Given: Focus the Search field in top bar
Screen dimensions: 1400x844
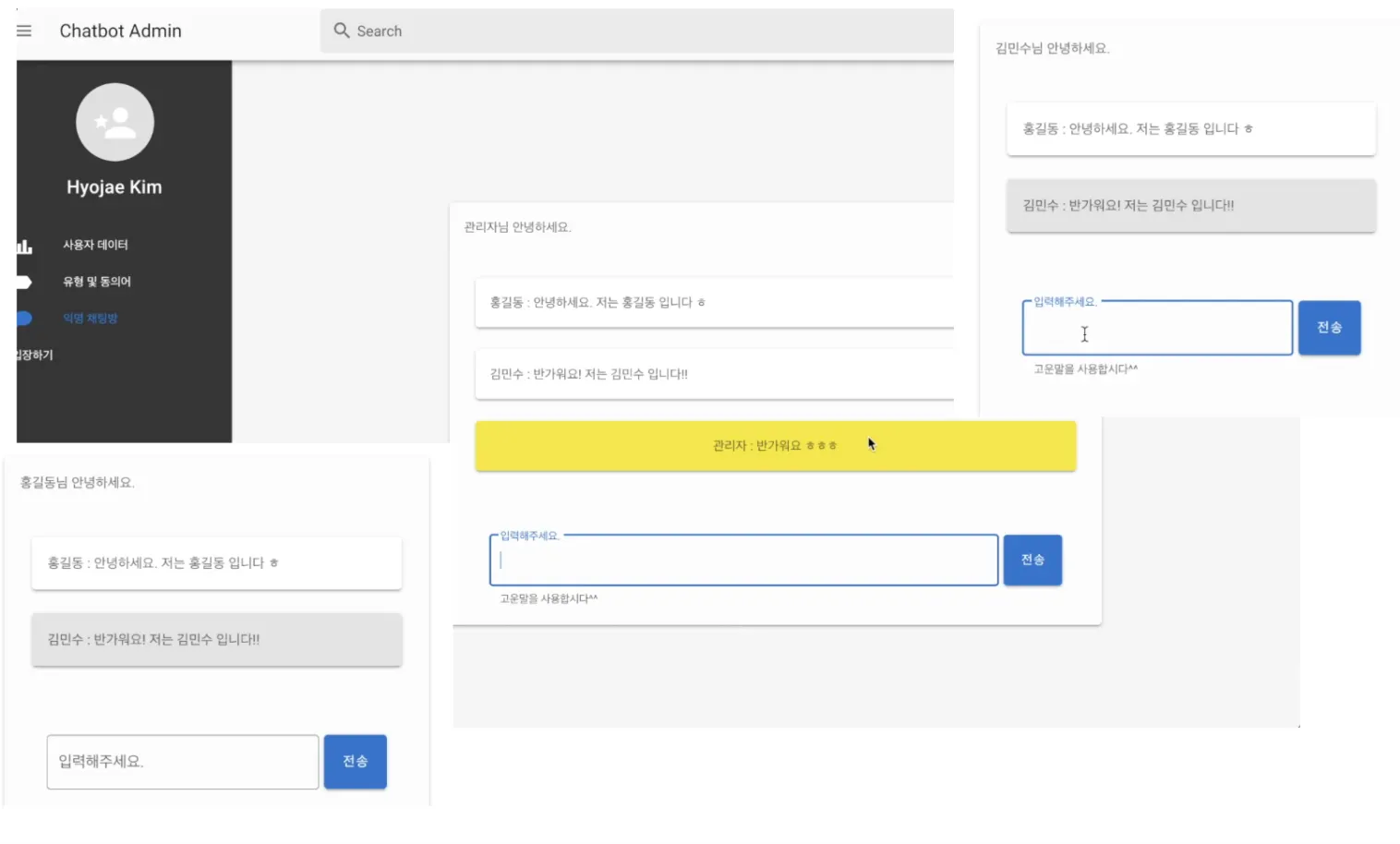Looking at the screenshot, I should click(x=637, y=30).
